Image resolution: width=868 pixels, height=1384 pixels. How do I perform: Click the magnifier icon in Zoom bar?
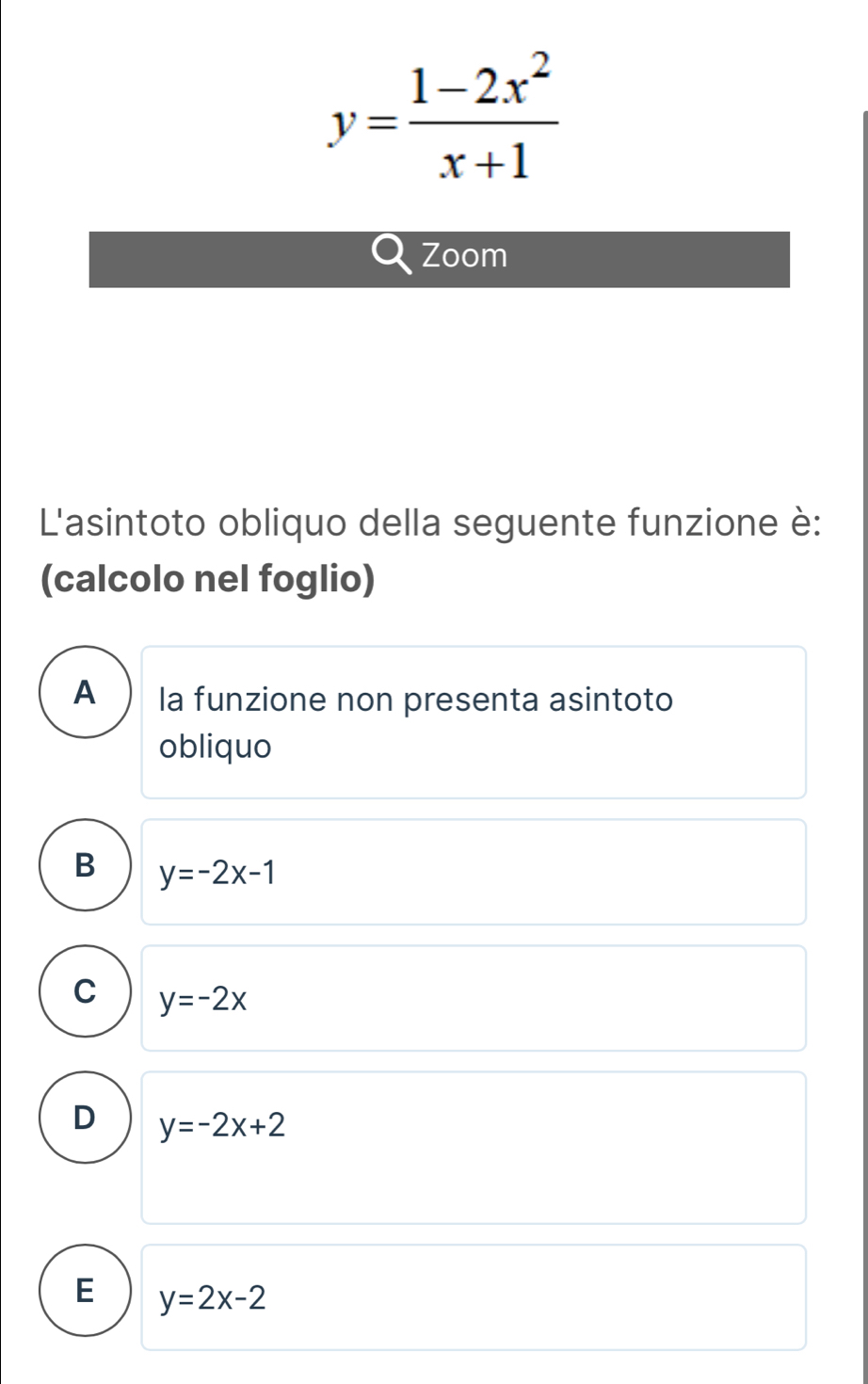[392, 256]
